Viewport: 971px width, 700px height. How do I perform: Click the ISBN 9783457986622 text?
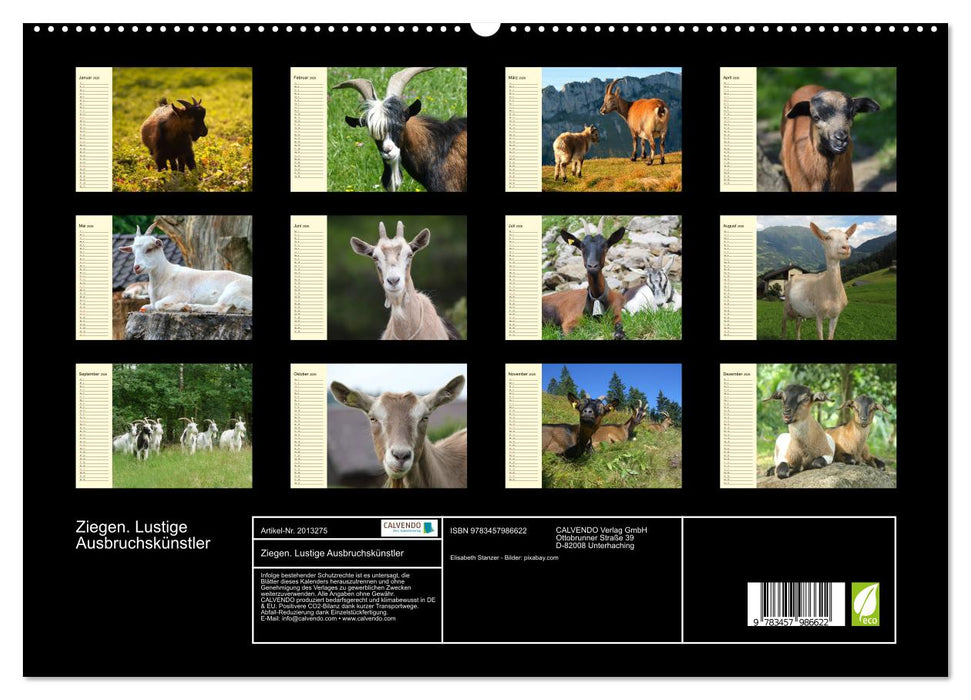coord(488,530)
